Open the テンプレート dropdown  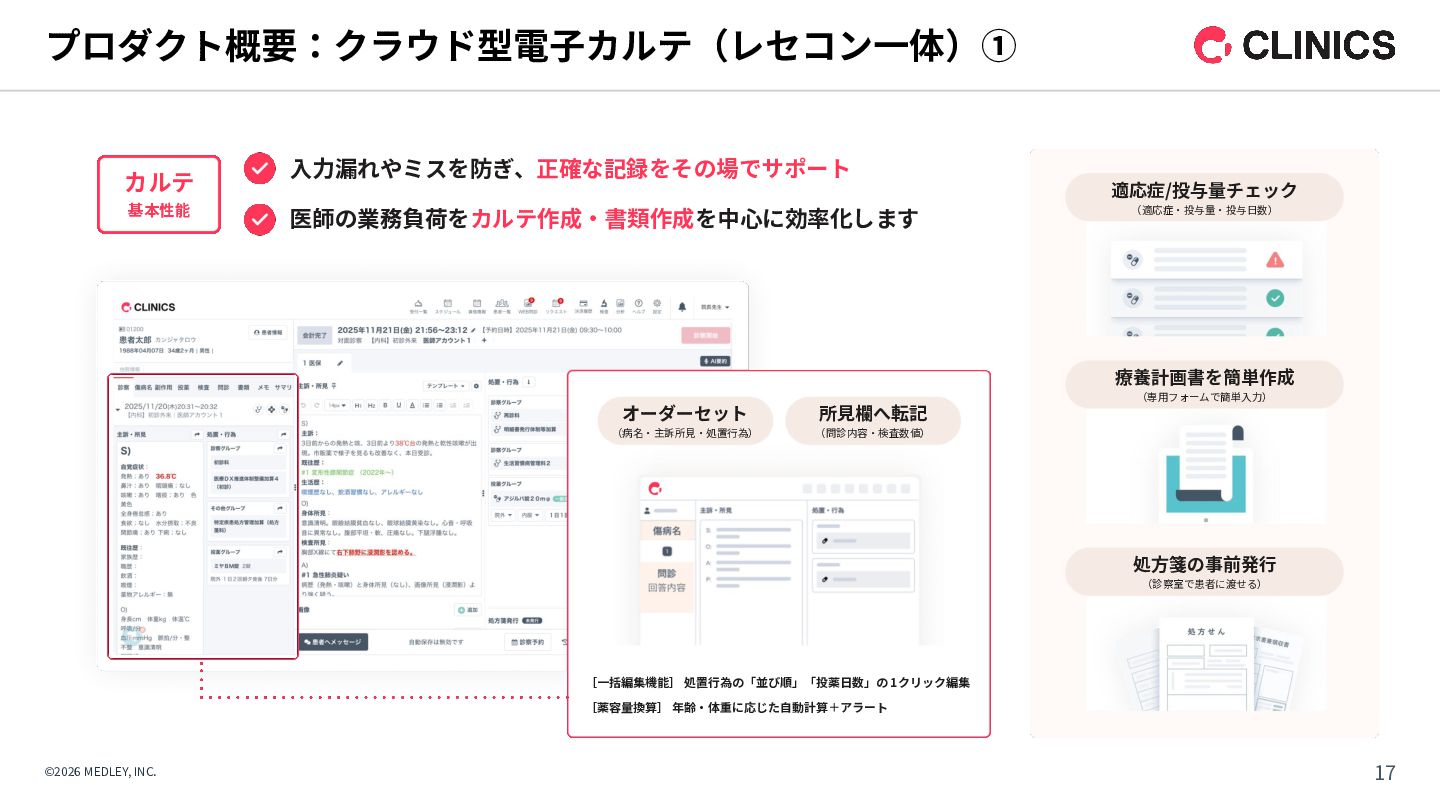(446, 386)
